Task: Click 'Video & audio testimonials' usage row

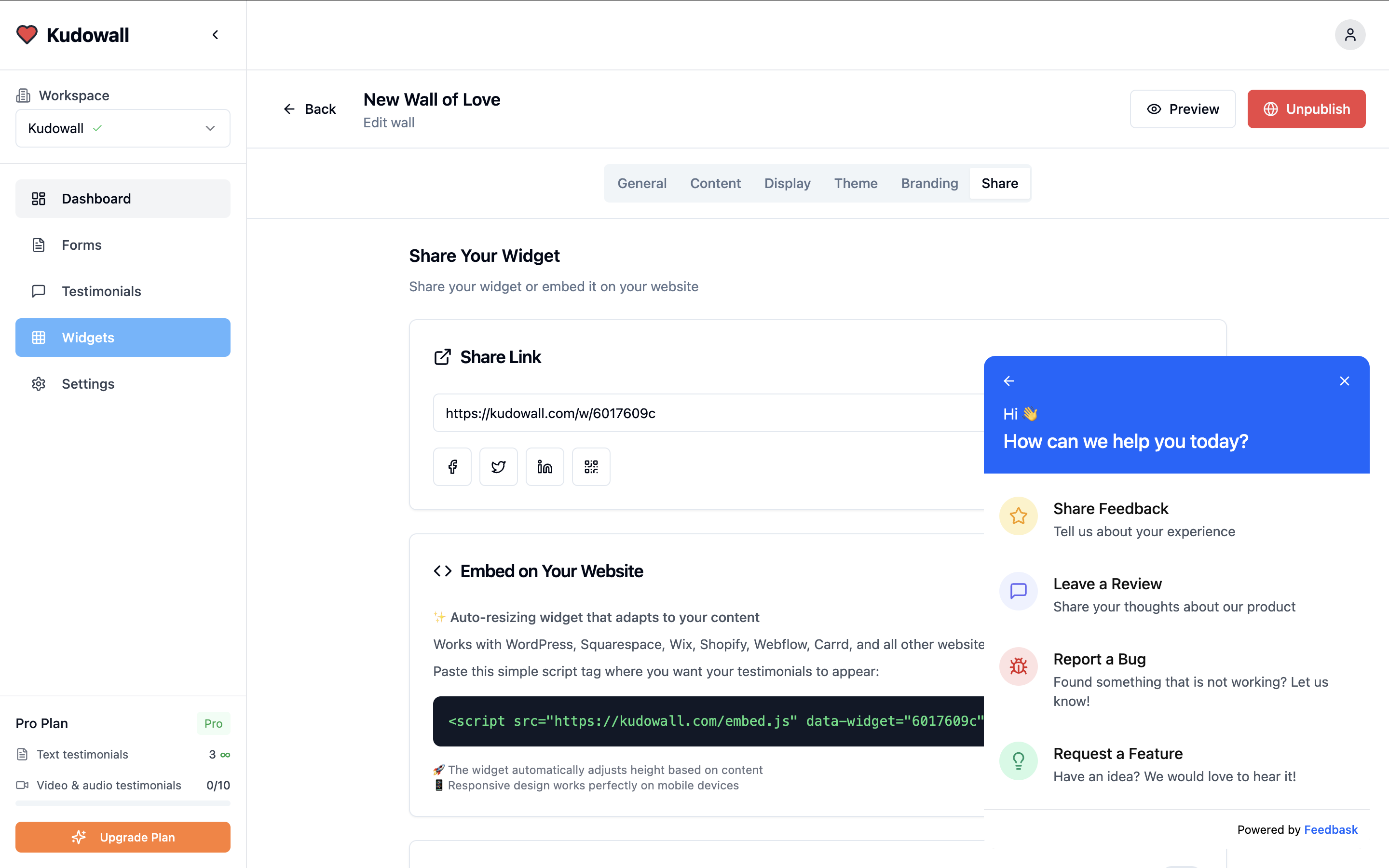Action: click(x=123, y=786)
